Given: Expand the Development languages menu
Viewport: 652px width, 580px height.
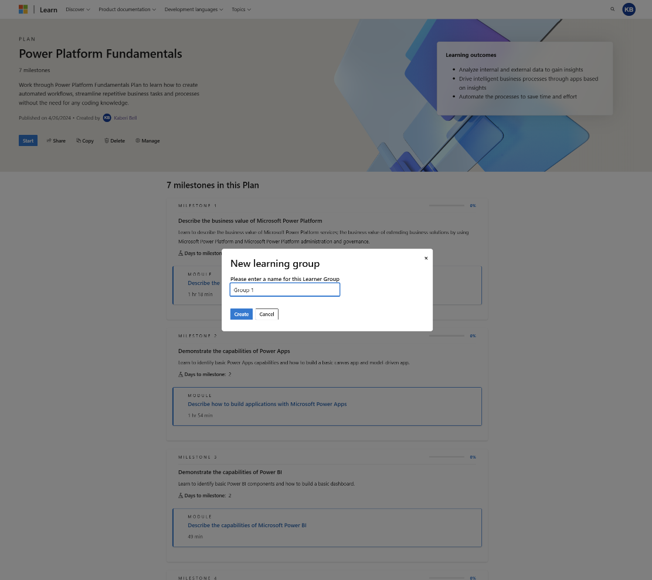Looking at the screenshot, I should click(x=194, y=9).
